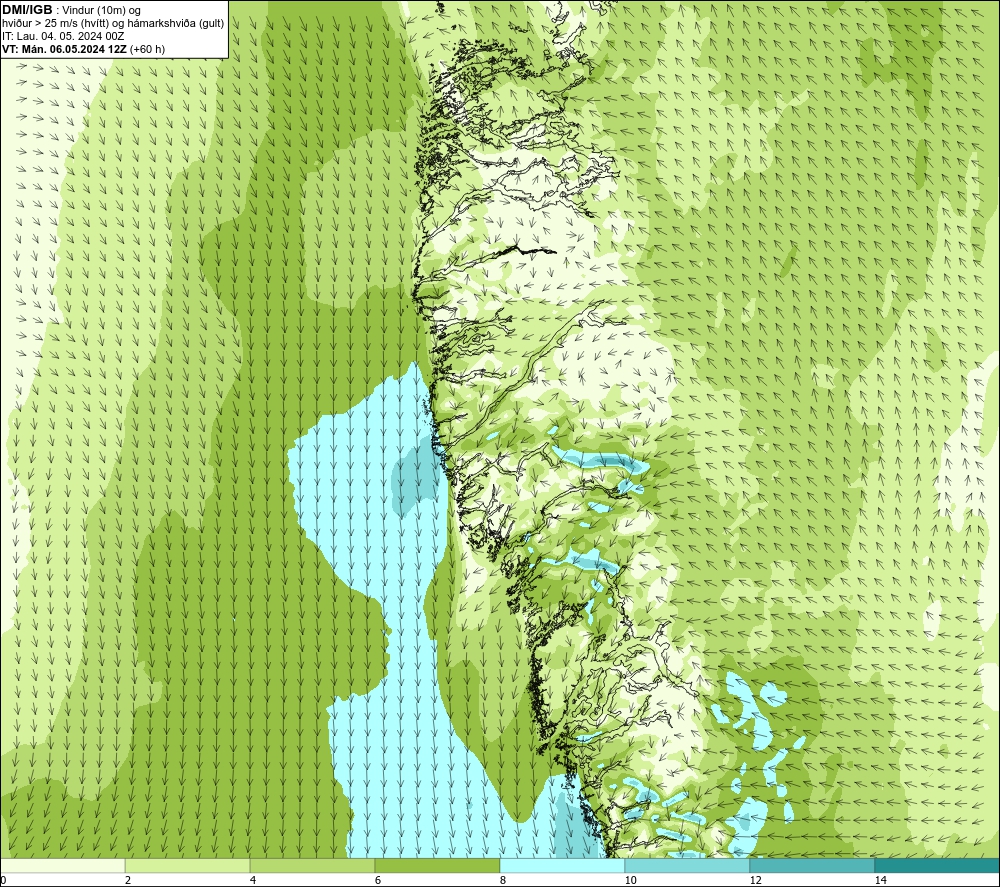
Task: Click the 6–8 m/s dark green swatch
Action: pyautogui.click(x=438, y=866)
